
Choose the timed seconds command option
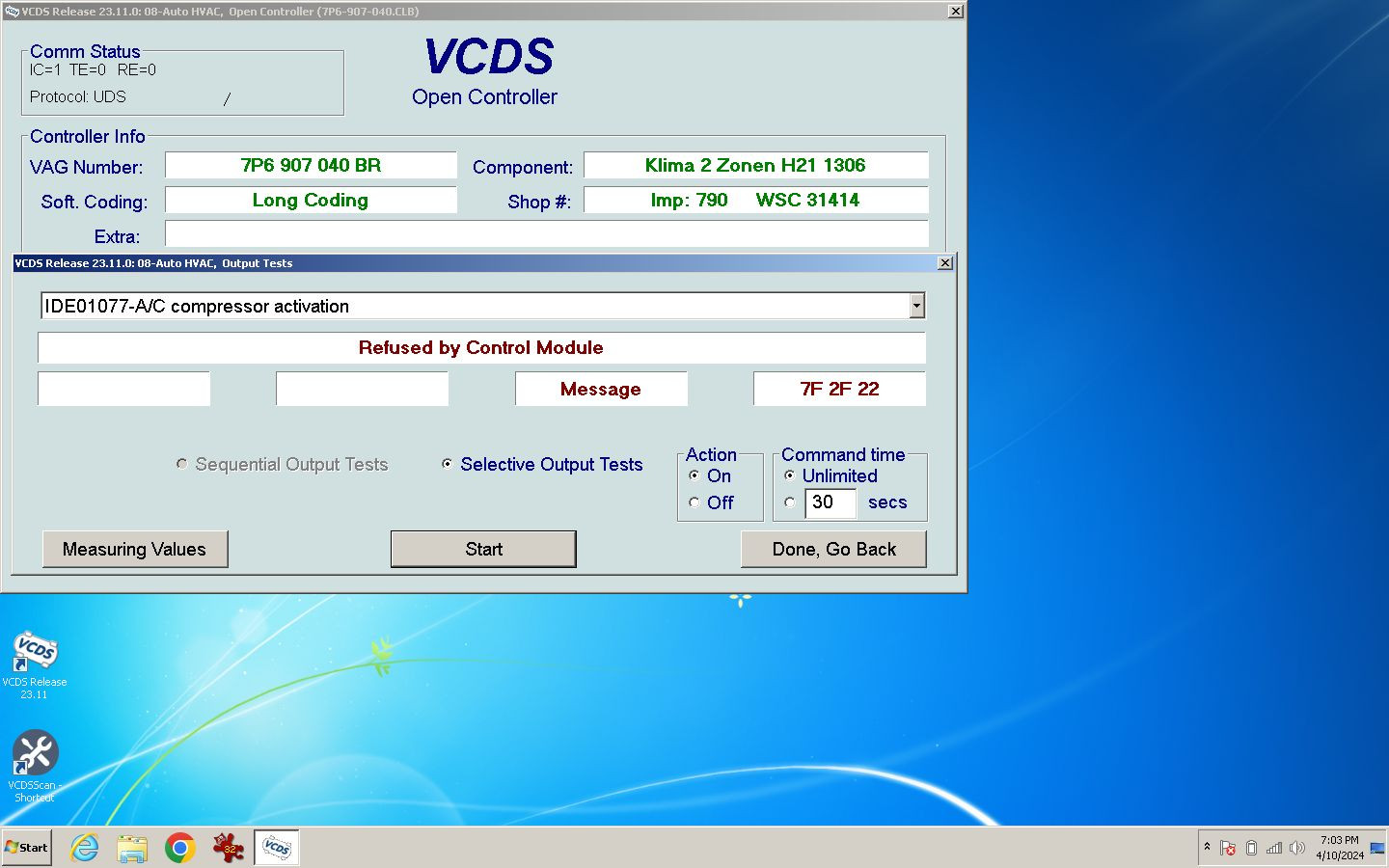[x=789, y=502]
